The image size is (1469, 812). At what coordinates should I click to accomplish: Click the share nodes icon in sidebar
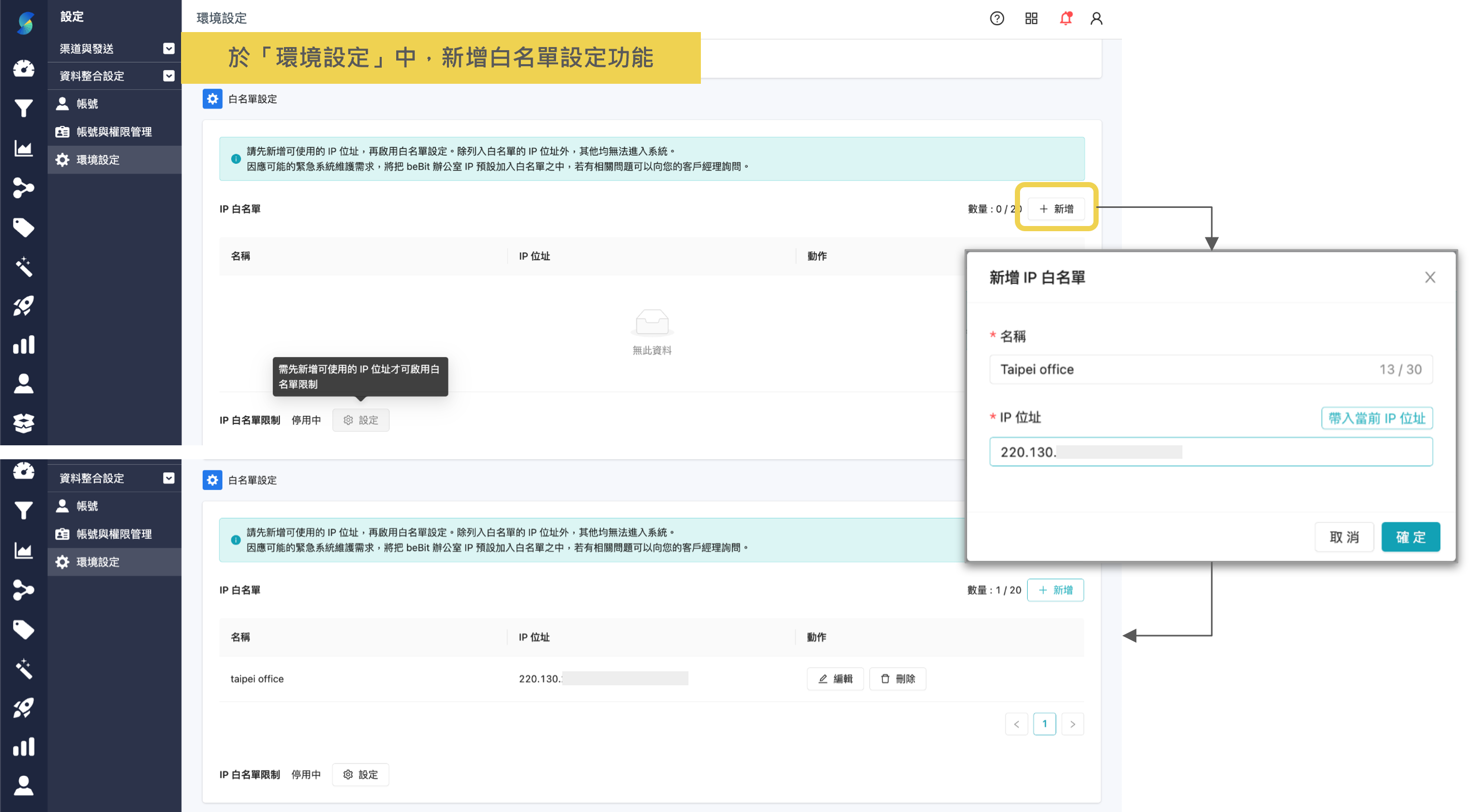coord(23,188)
